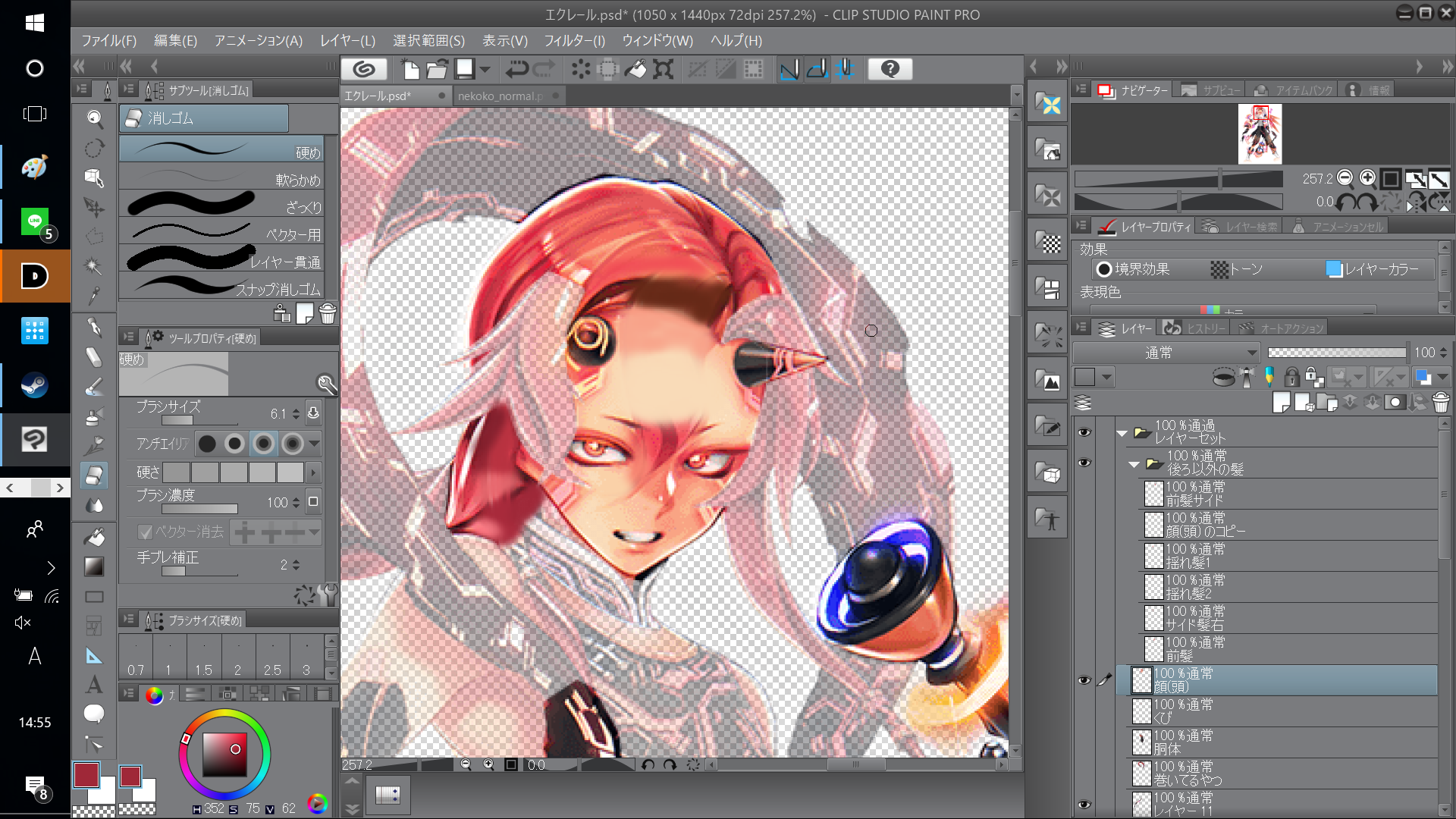
Task: Expand the 硬さ hardness options arrow
Action: 313,473
